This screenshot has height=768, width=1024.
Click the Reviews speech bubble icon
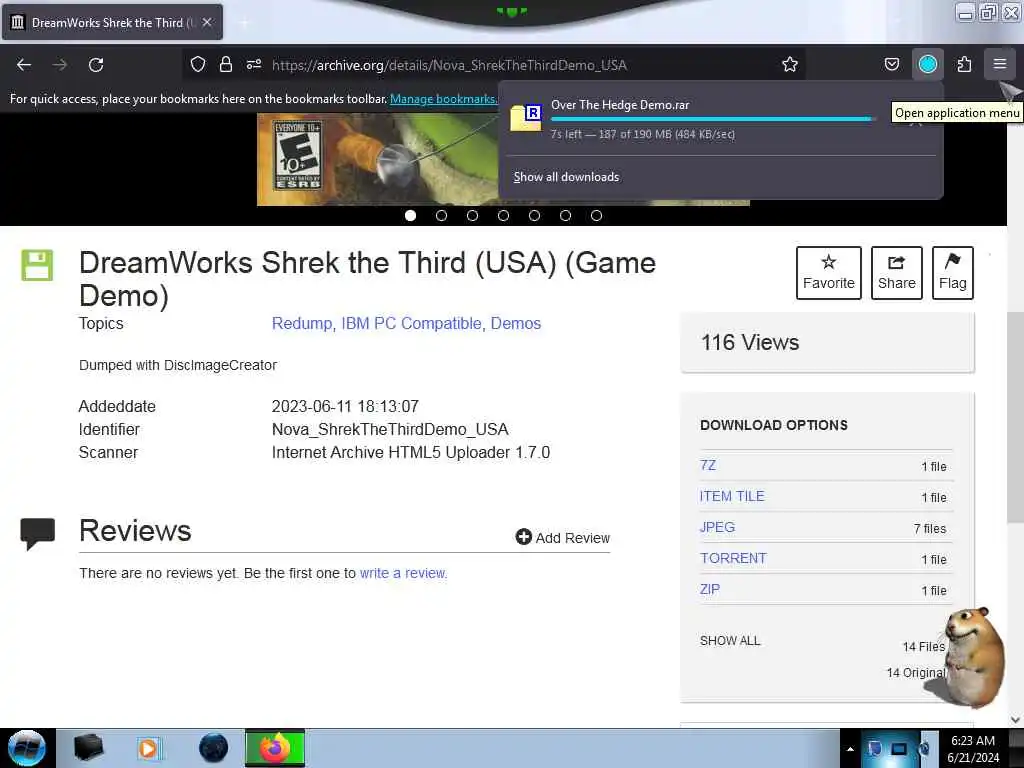click(37, 534)
